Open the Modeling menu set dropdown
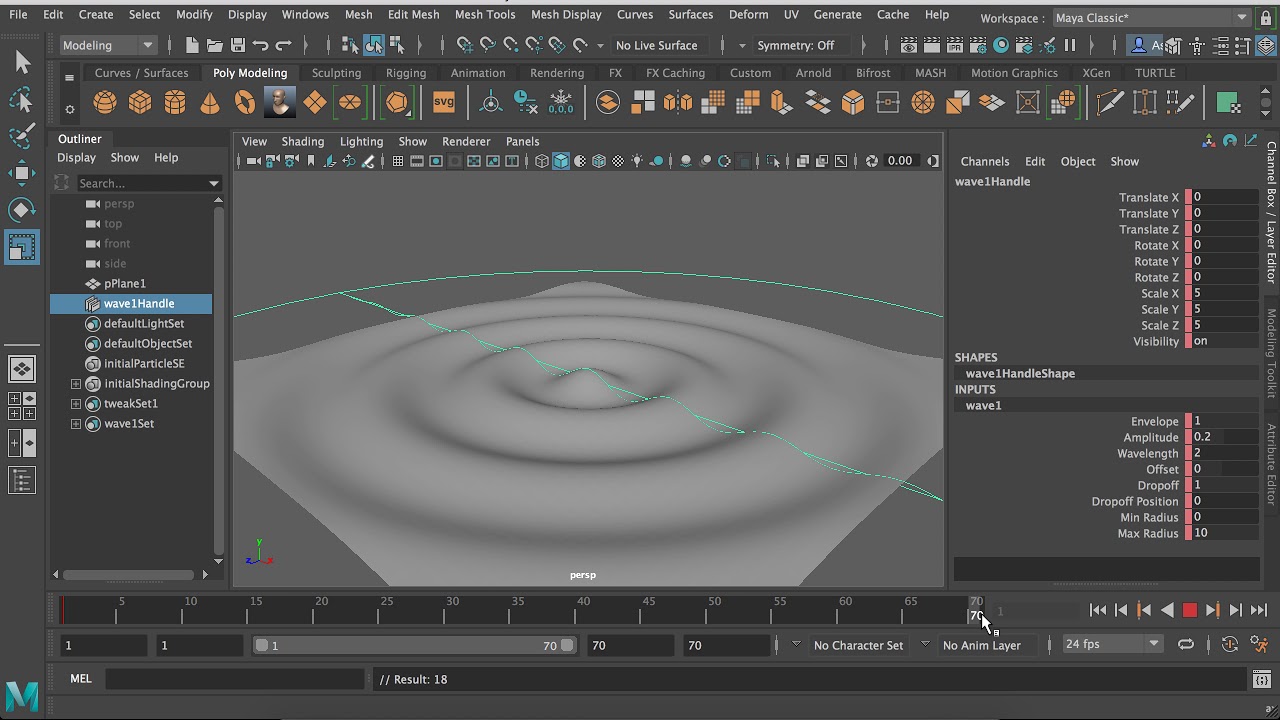Viewport: 1280px width, 720px height. (107, 45)
